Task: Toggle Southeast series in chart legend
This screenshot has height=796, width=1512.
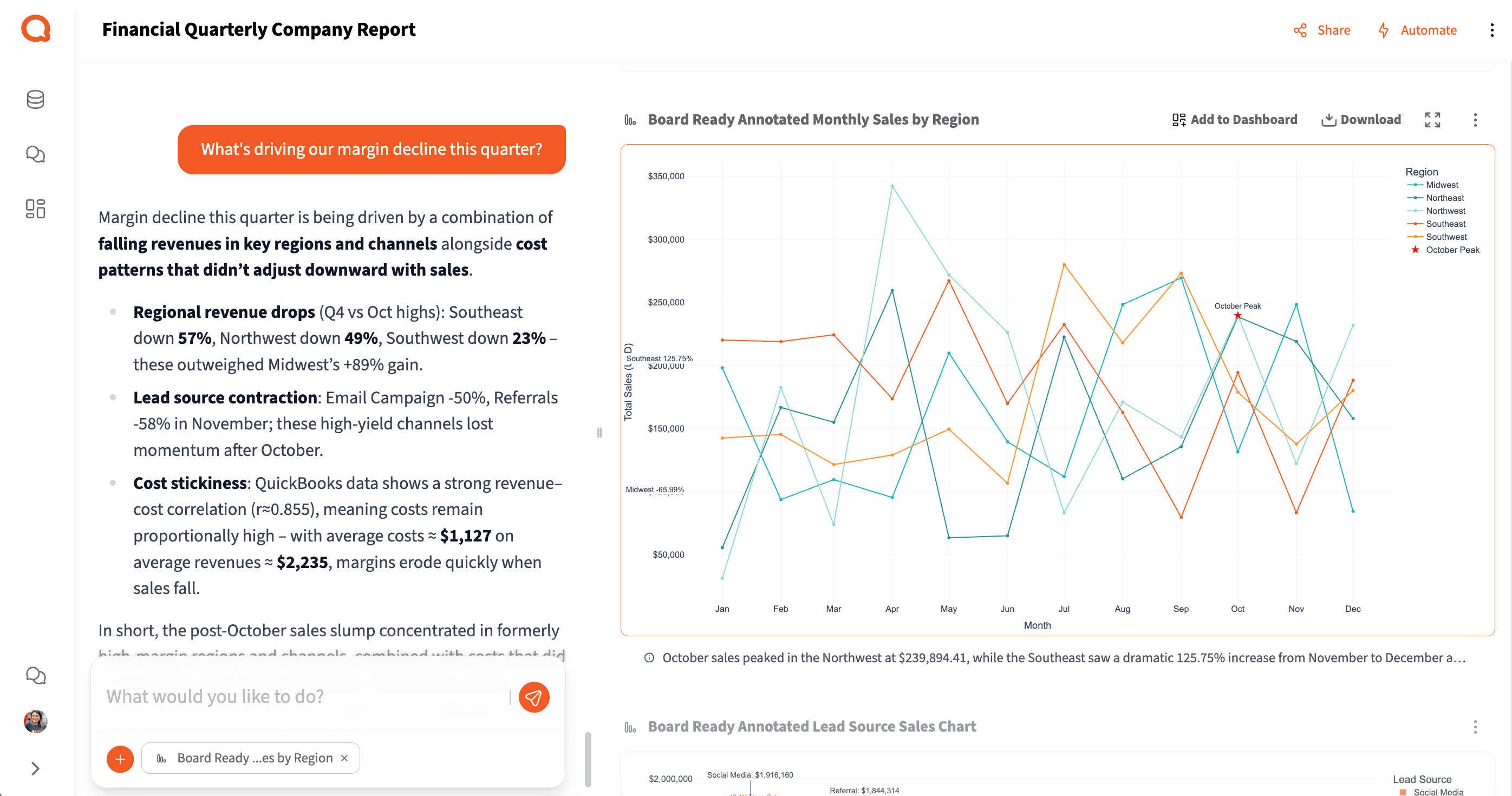Action: pyautogui.click(x=1445, y=224)
